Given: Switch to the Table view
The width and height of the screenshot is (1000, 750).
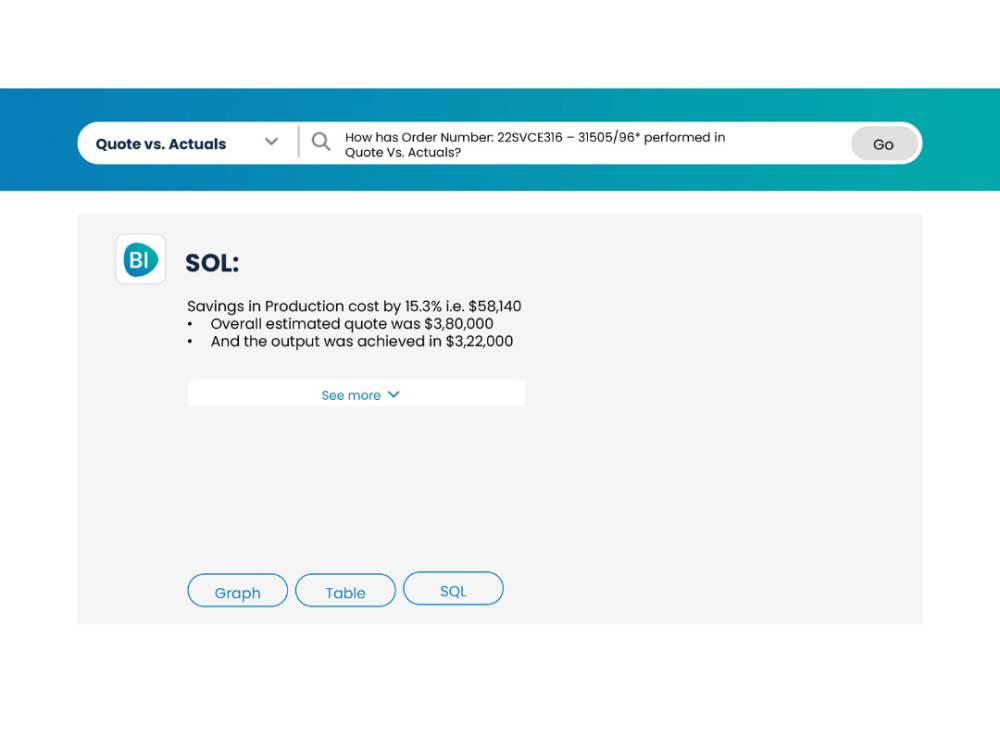Looking at the screenshot, I should point(345,591).
